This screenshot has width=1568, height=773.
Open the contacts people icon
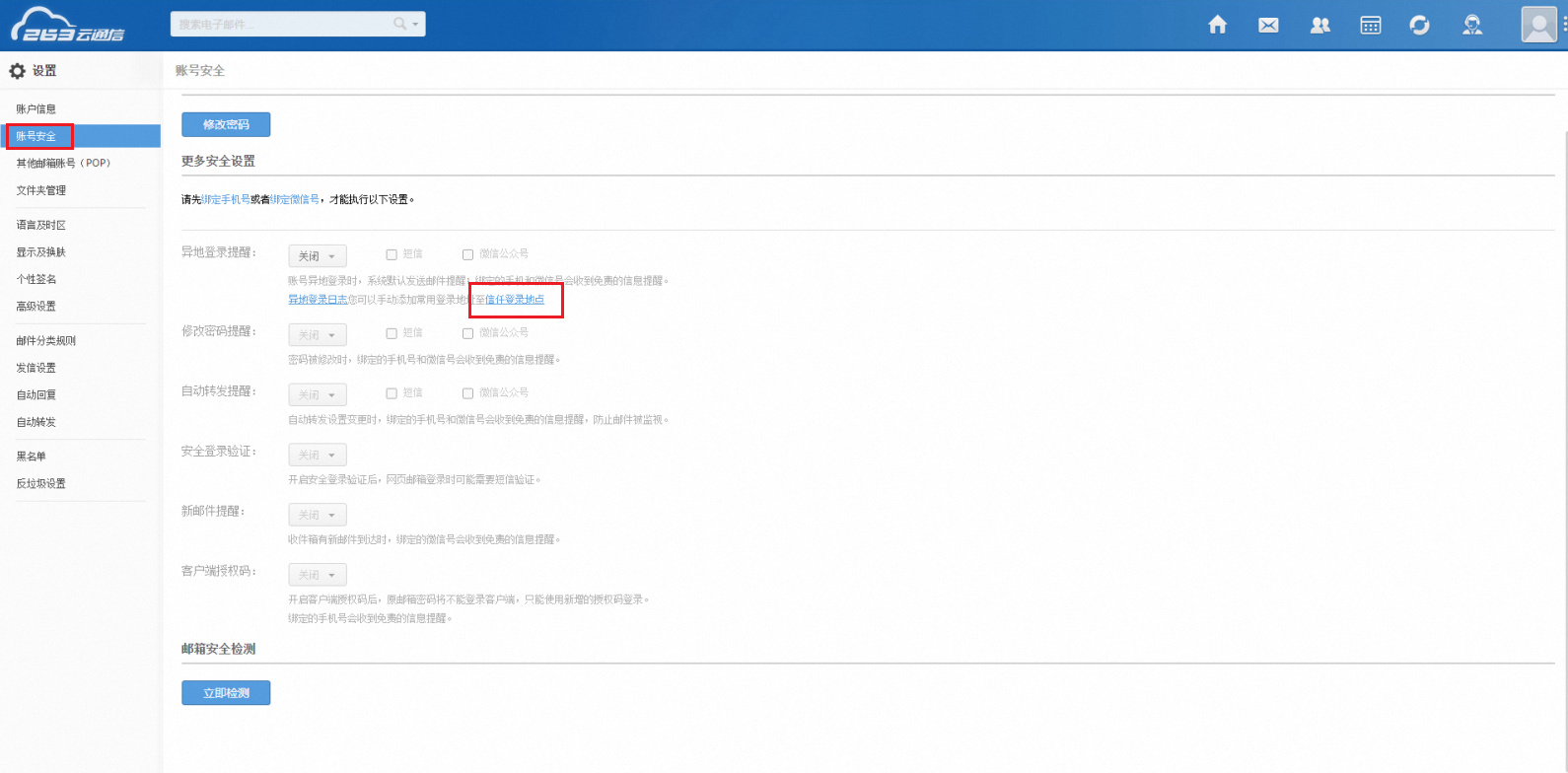[x=1319, y=26]
